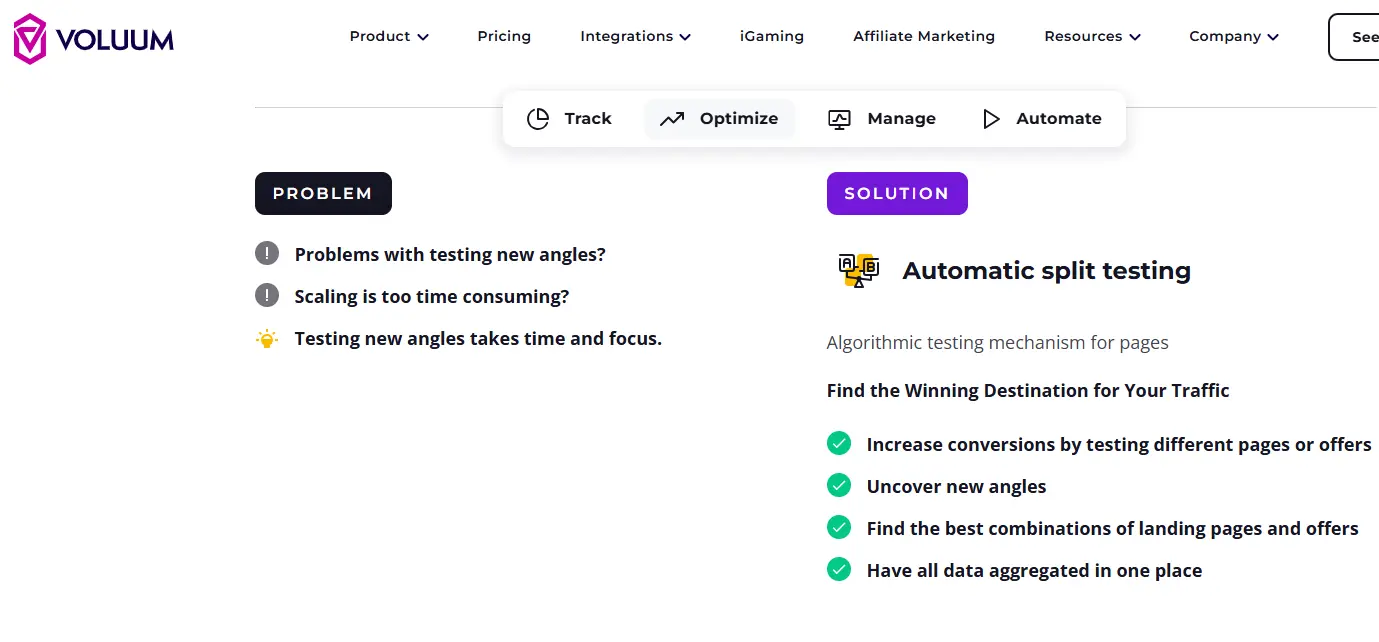
Task: Click Uncover new angles text
Action: (956, 487)
